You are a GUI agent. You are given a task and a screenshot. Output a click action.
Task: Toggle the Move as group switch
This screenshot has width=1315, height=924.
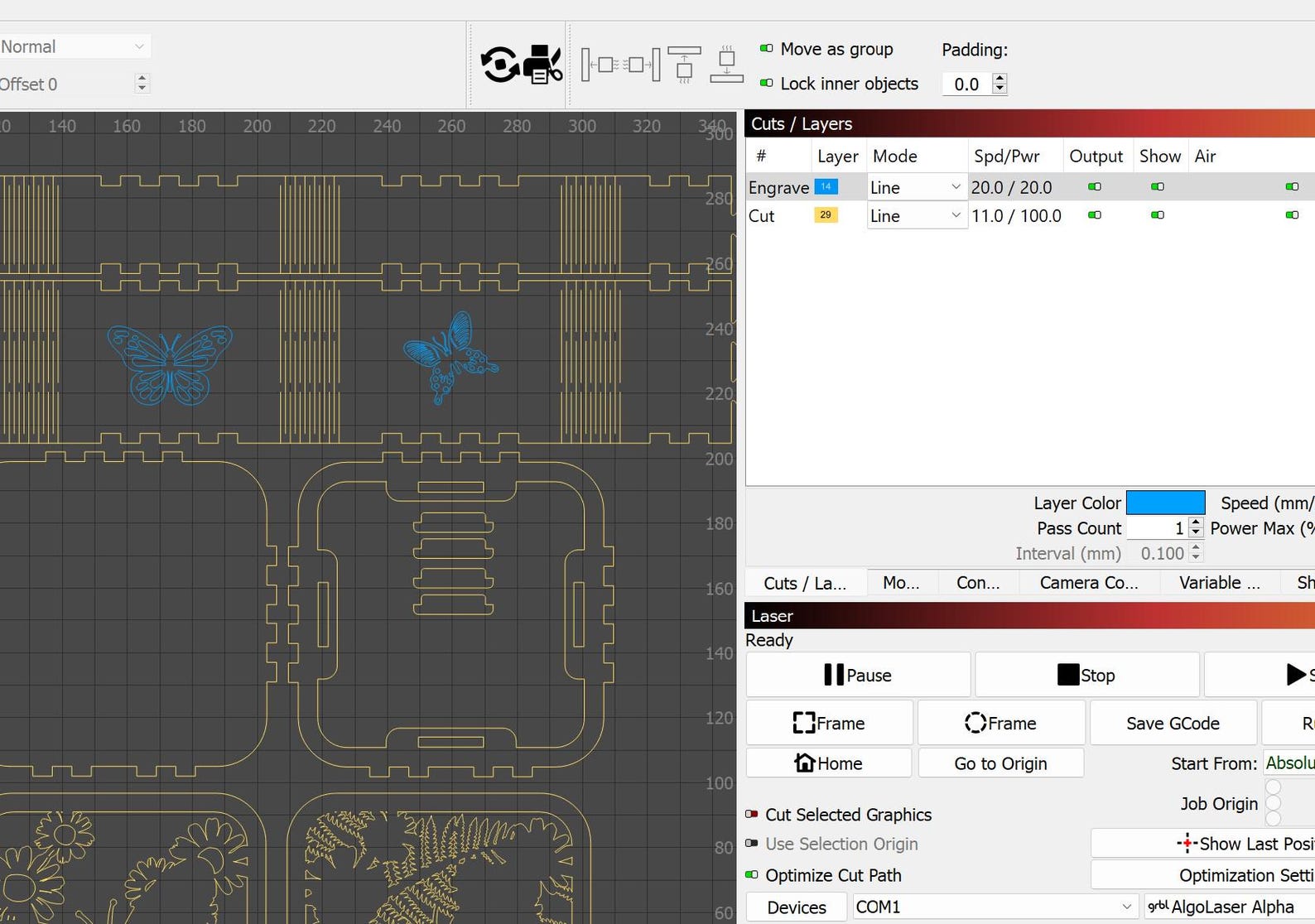coord(767,49)
